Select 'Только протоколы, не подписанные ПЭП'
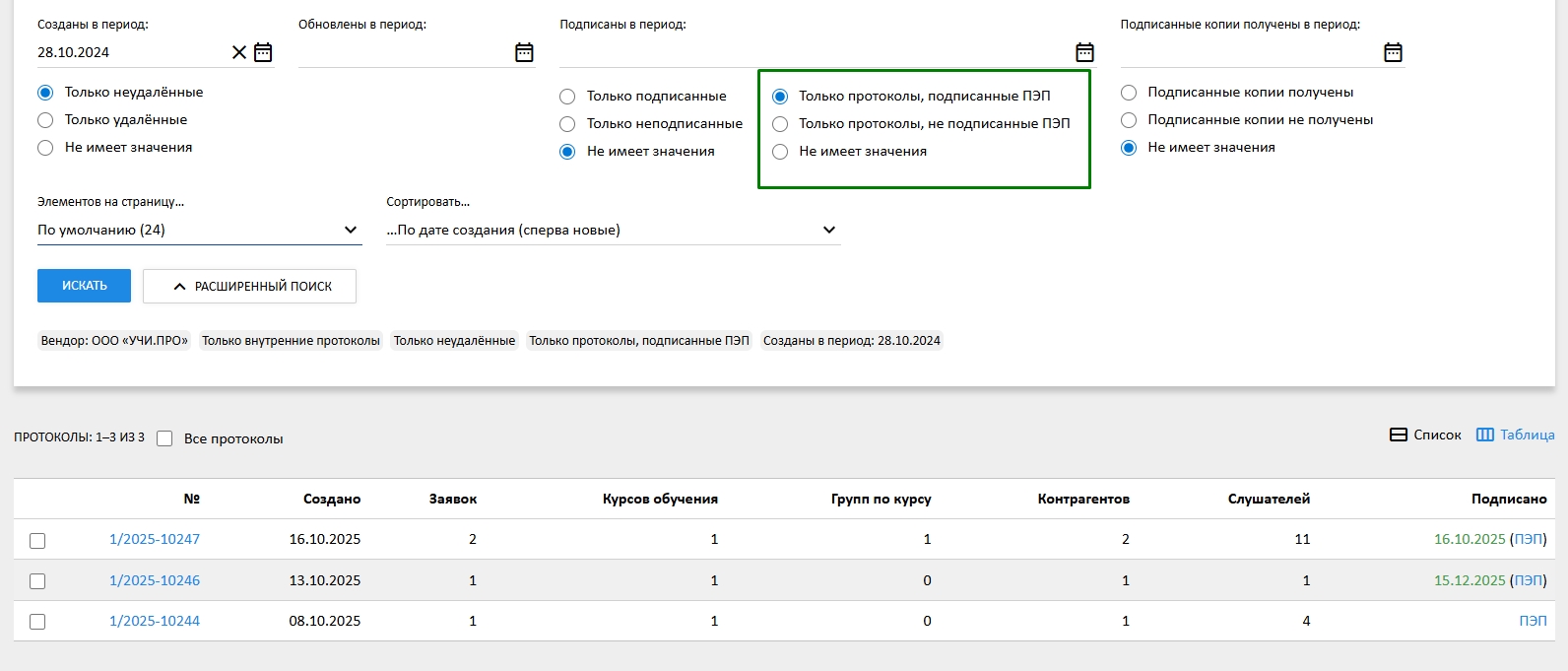The image size is (1568, 671). 780,124
